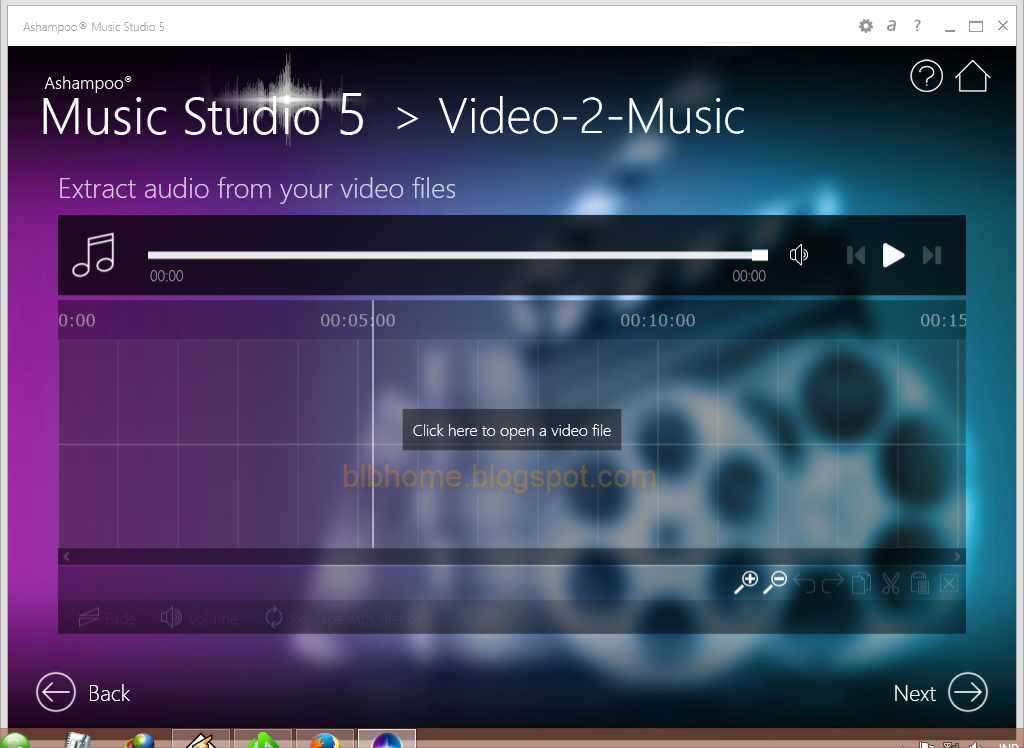
Task: Click the playhead cursor line in waveform
Action: (x=373, y=425)
